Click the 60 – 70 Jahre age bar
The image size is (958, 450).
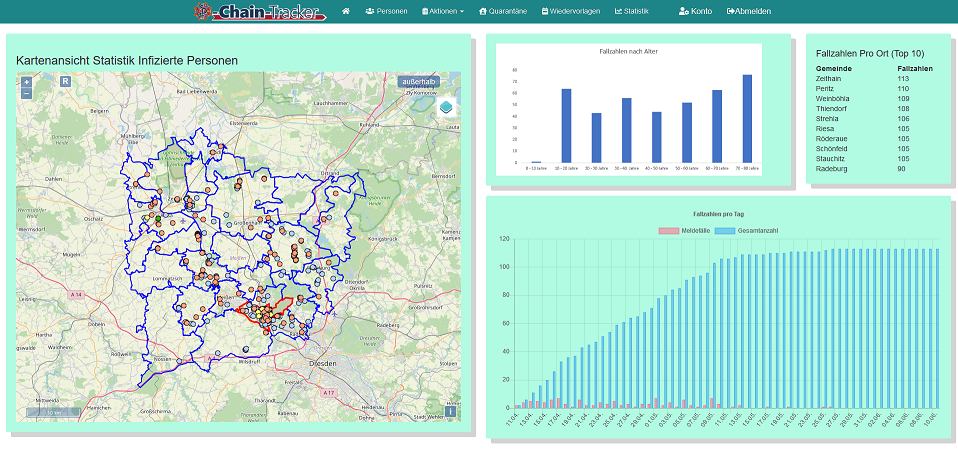coord(717,126)
